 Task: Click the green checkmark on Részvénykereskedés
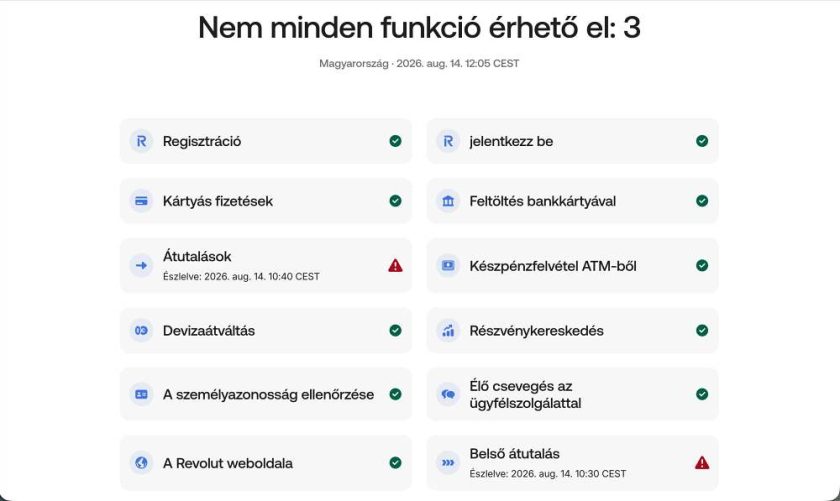702,331
